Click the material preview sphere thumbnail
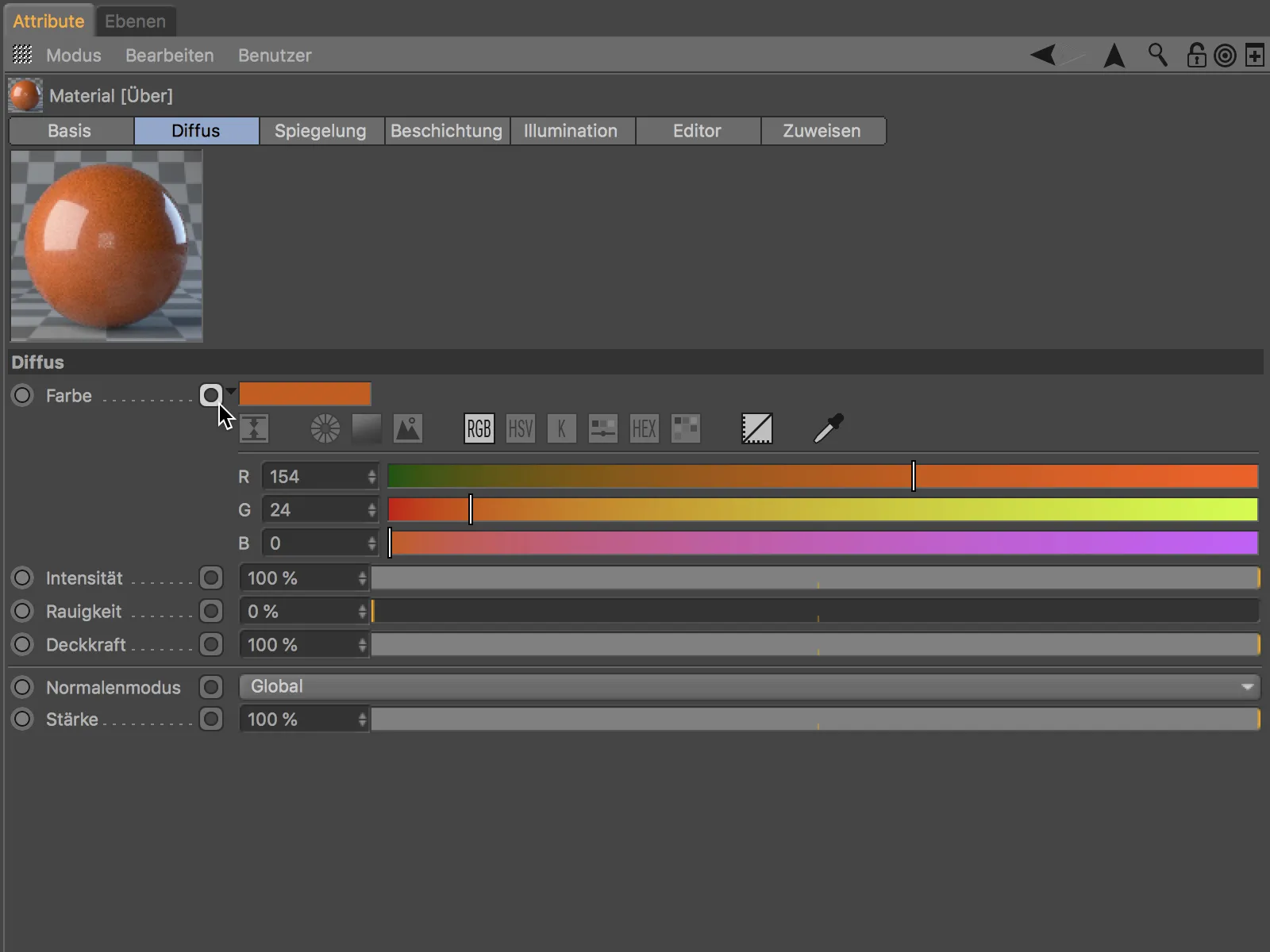This screenshot has height=952, width=1270. pyautogui.click(x=106, y=246)
